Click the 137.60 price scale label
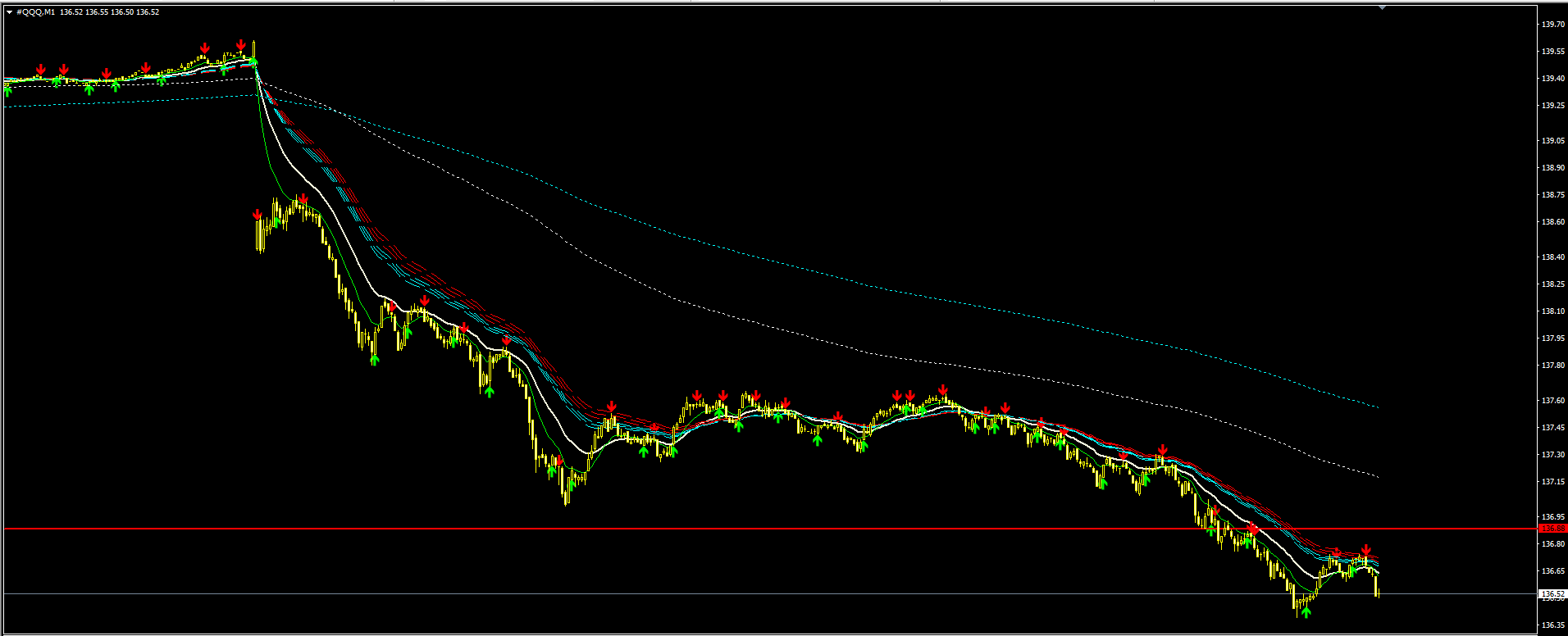 pos(1552,401)
